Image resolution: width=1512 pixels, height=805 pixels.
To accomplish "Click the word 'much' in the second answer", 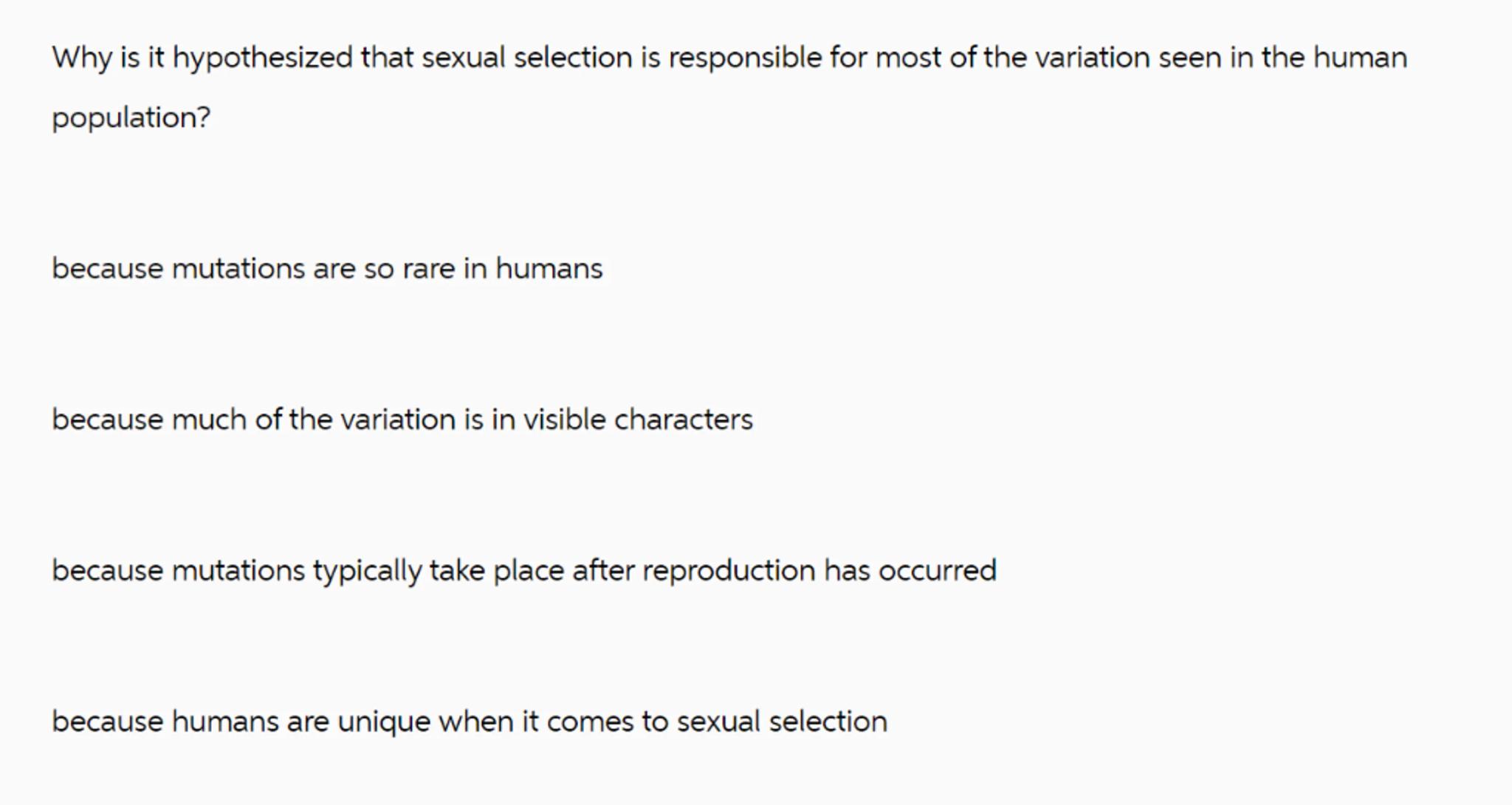I will (x=208, y=419).
